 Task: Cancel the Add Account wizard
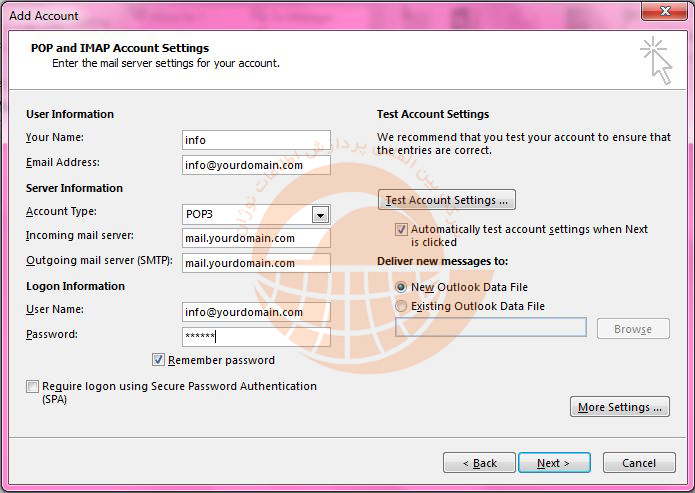click(639, 463)
